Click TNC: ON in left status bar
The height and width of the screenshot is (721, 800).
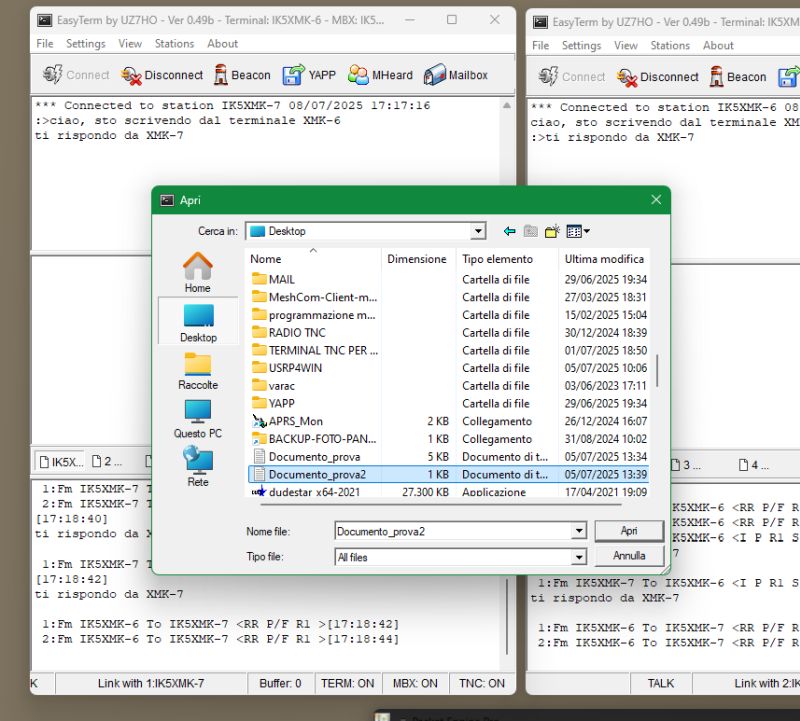(x=482, y=683)
